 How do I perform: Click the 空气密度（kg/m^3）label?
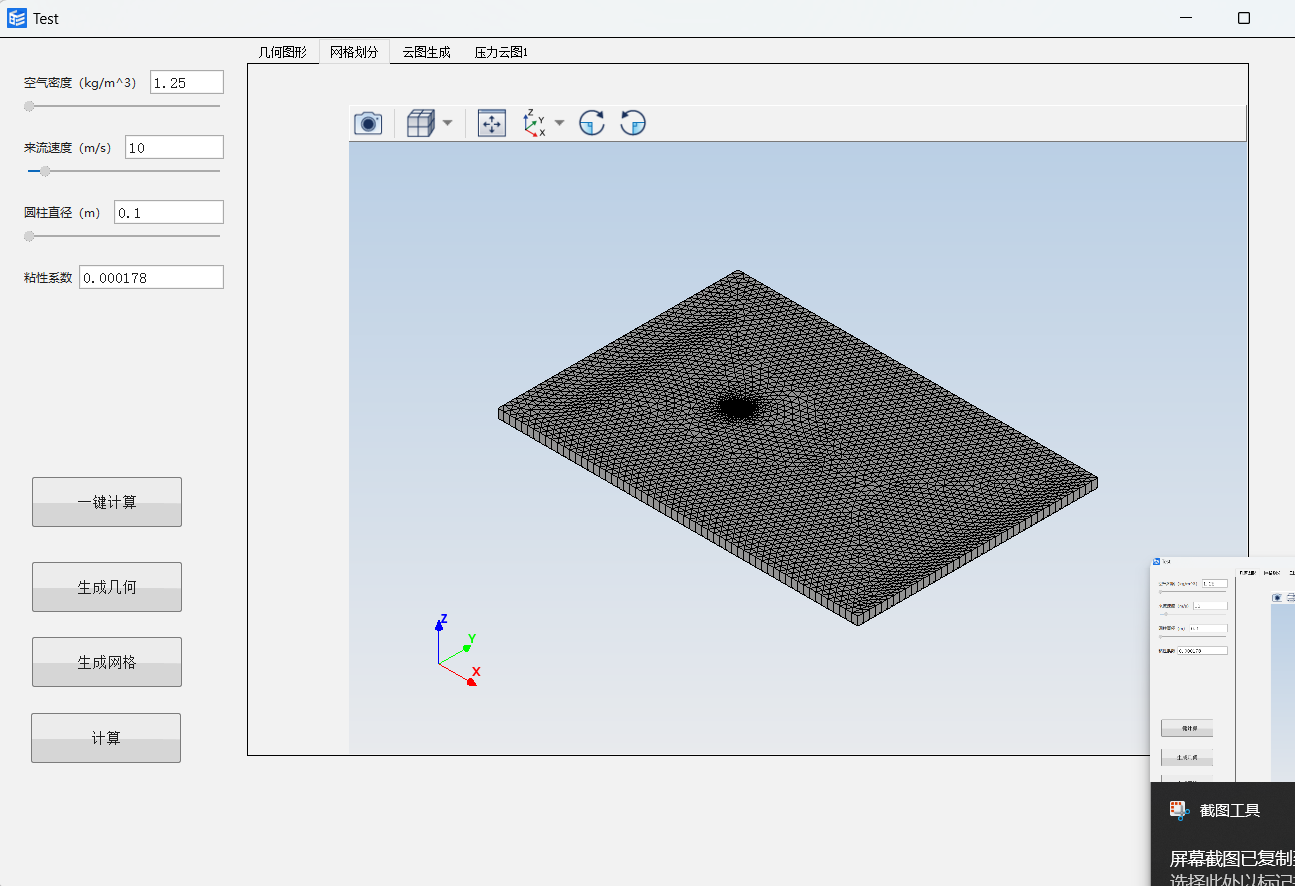80,83
